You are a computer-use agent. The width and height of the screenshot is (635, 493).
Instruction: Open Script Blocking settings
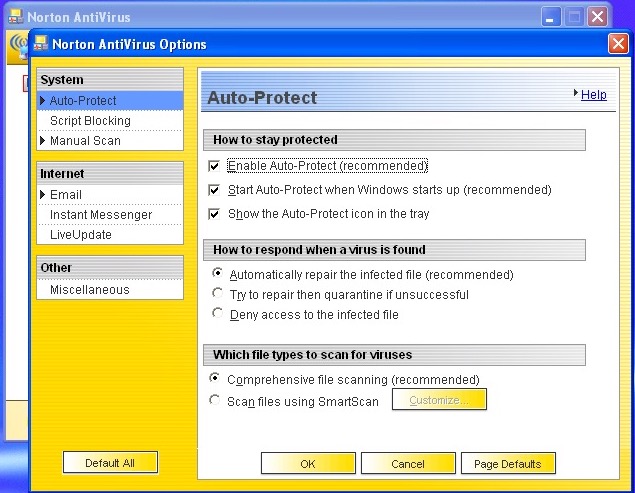pyautogui.click(x=90, y=121)
